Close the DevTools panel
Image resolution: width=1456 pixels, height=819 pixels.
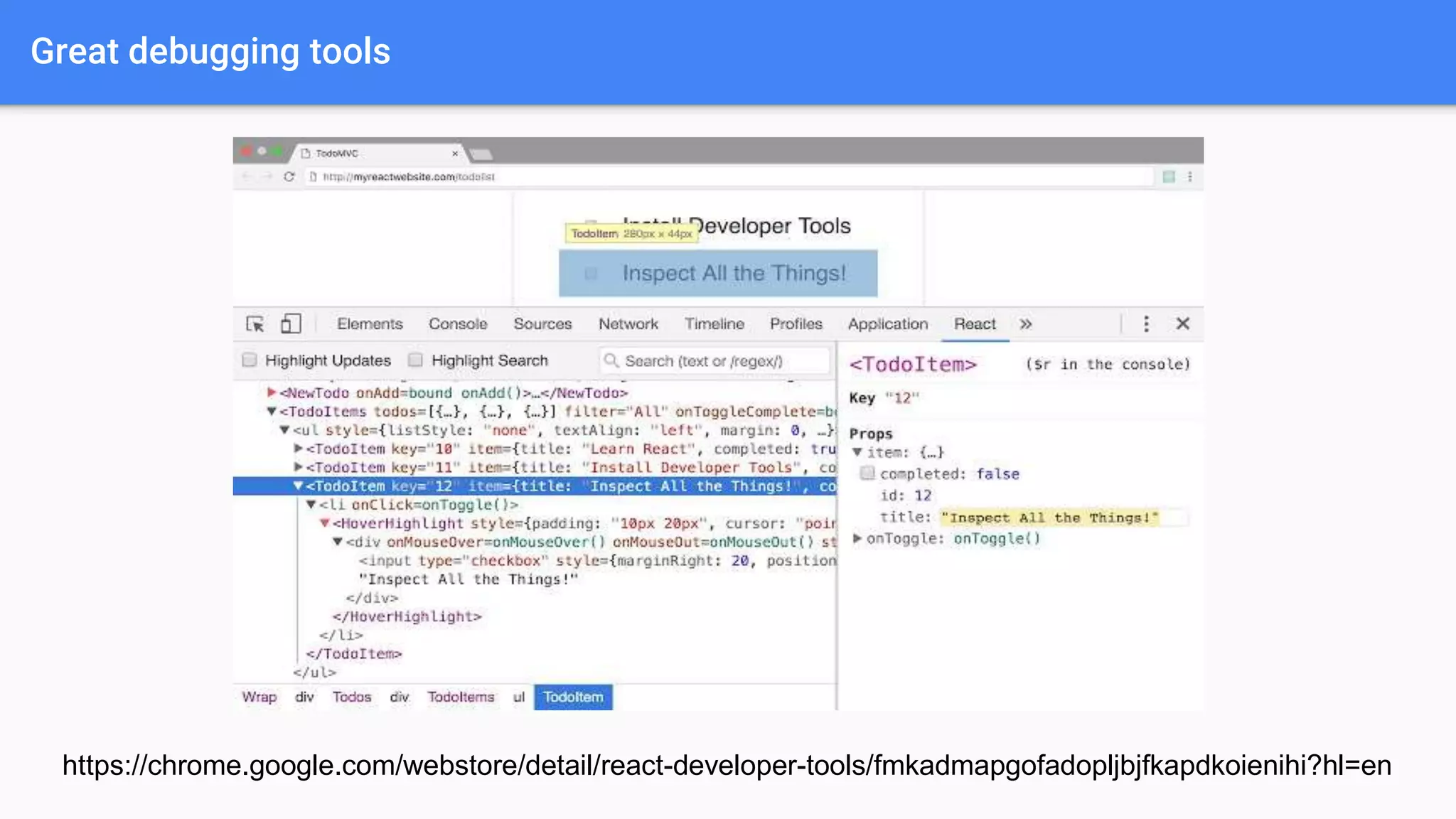tap(1183, 324)
